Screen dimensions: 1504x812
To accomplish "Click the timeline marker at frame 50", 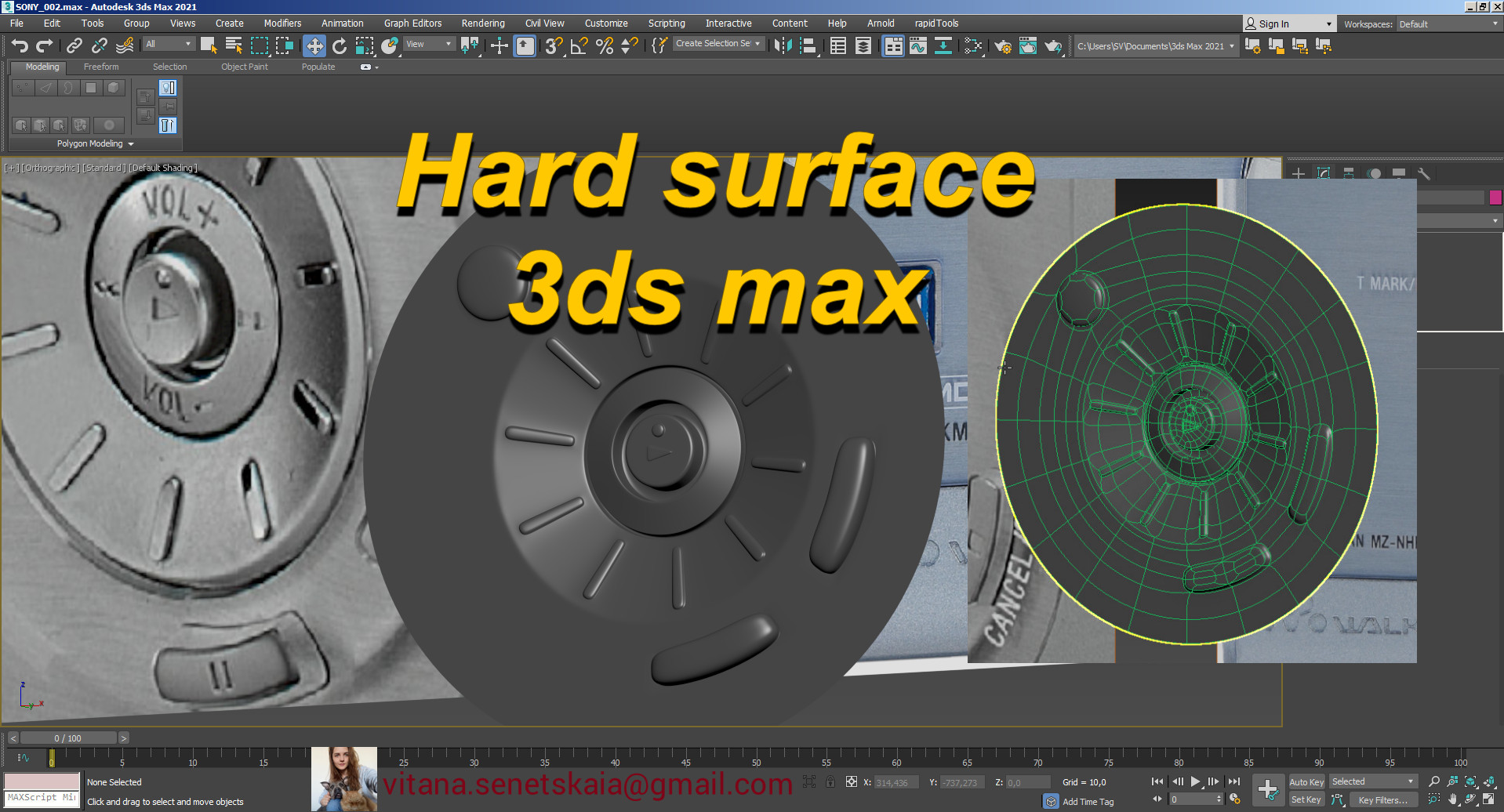I will 756,758.
